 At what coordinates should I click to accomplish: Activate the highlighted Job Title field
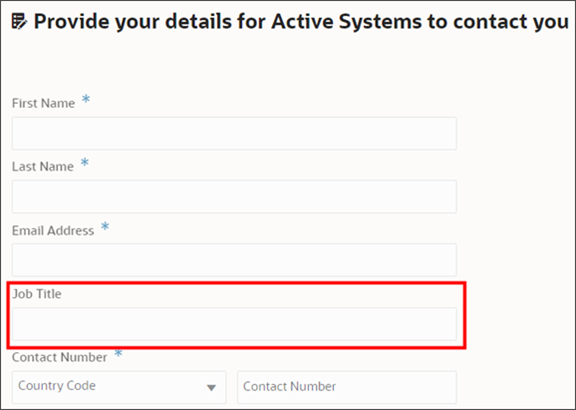pos(234,324)
